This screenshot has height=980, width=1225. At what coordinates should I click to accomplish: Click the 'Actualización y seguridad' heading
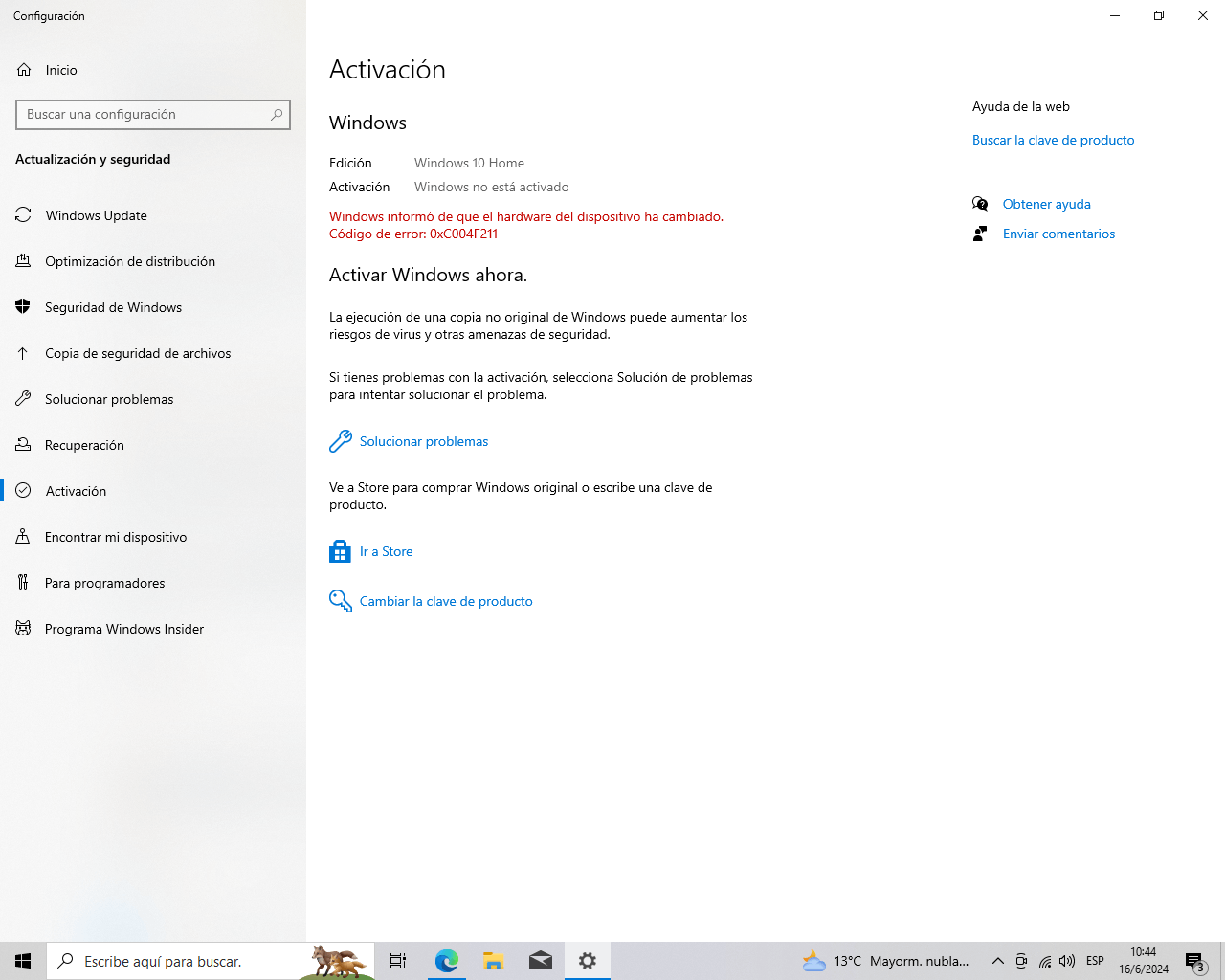pyautogui.click(x=93, y=159)
